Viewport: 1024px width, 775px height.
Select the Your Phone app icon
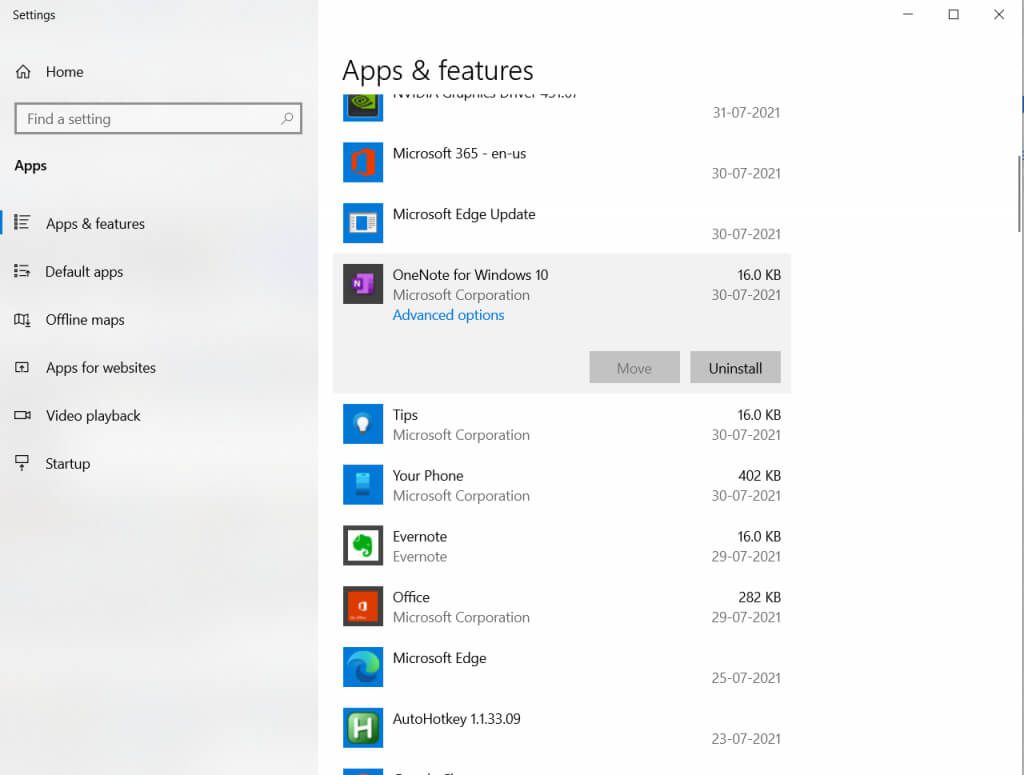(x=362, y=484)
